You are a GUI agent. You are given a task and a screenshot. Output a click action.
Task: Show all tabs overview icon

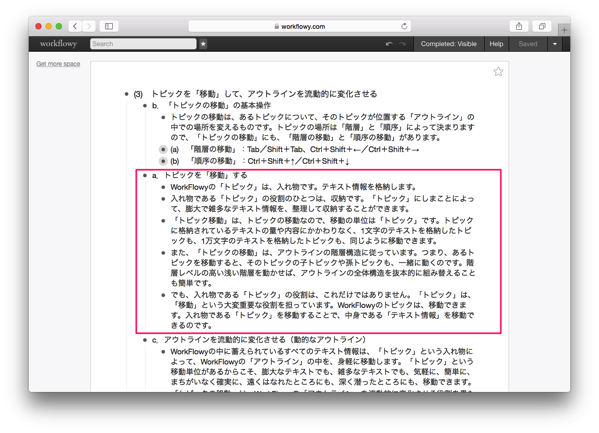[542, 26]
